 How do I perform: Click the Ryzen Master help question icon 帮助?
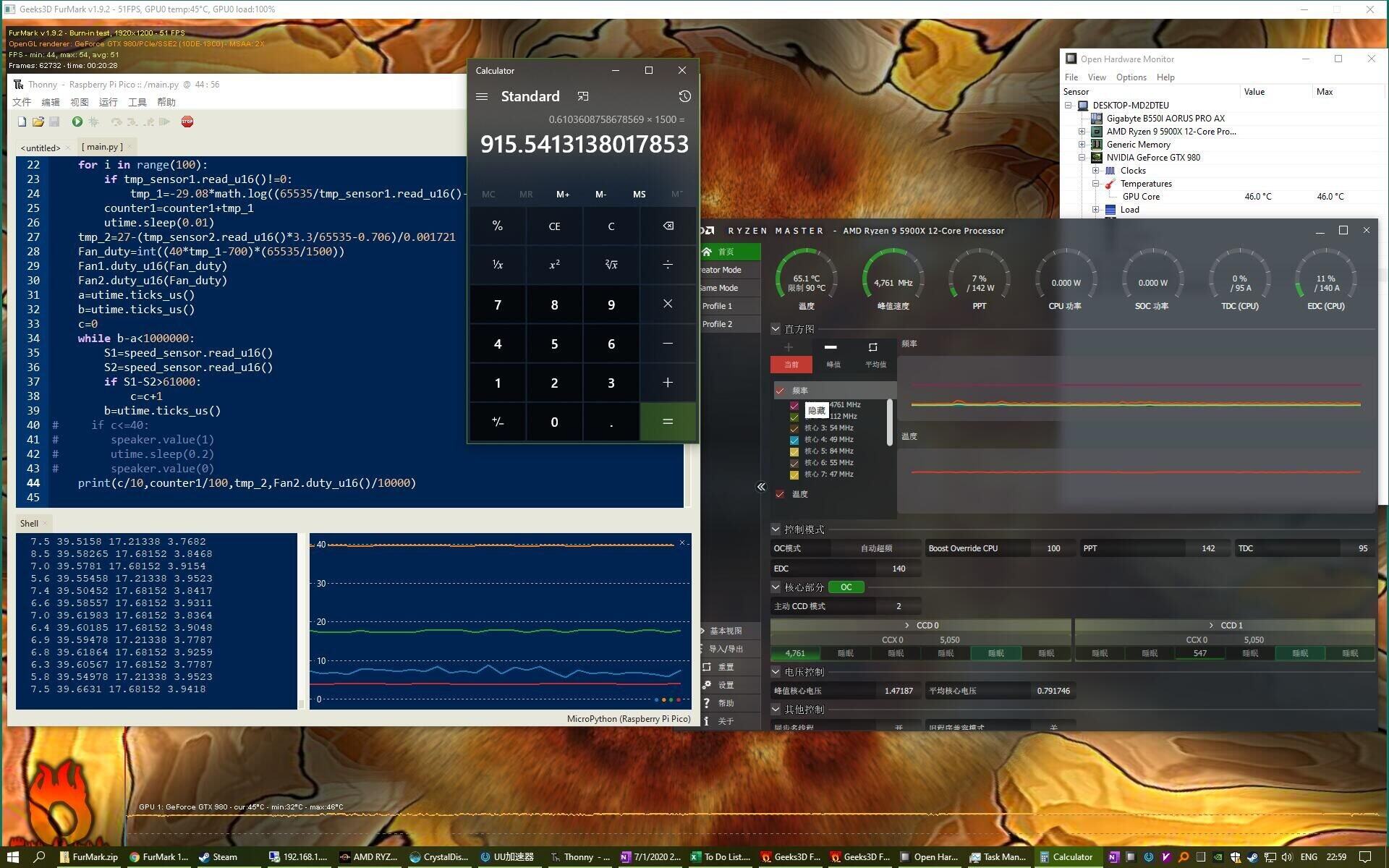coord(707,702)
